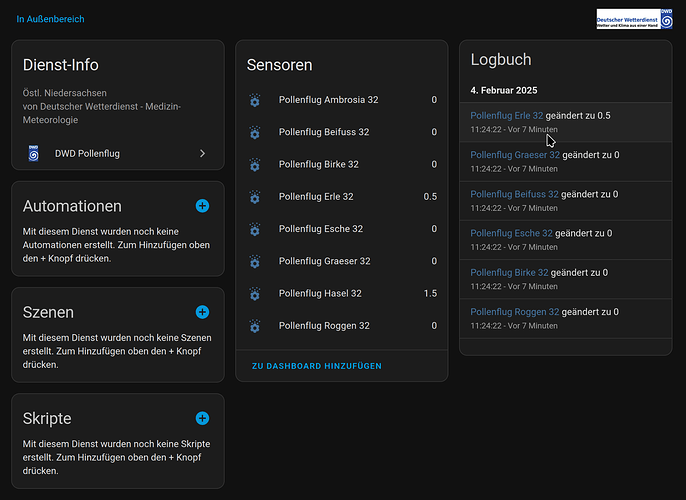Add a new automation with plus icon
The image size is (686, 500).
tap(202, 206)
